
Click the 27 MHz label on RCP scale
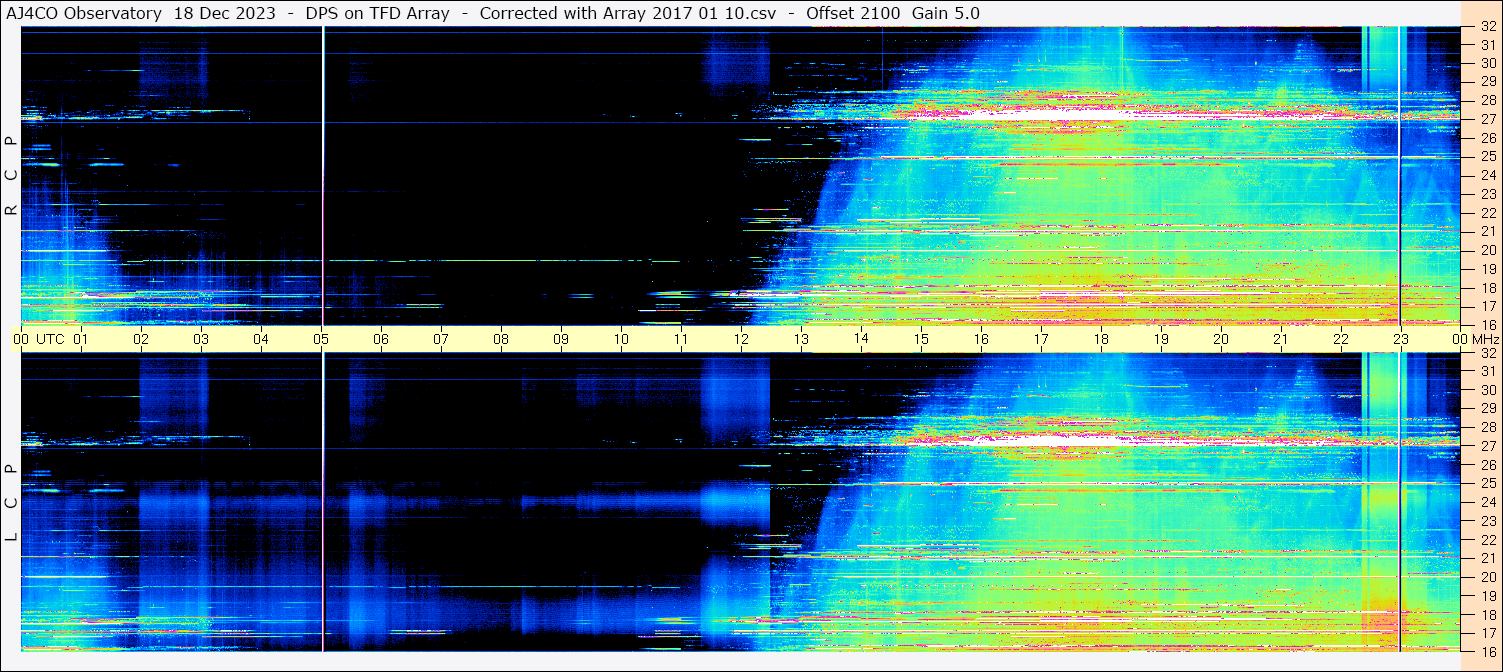pos(1487,119)
